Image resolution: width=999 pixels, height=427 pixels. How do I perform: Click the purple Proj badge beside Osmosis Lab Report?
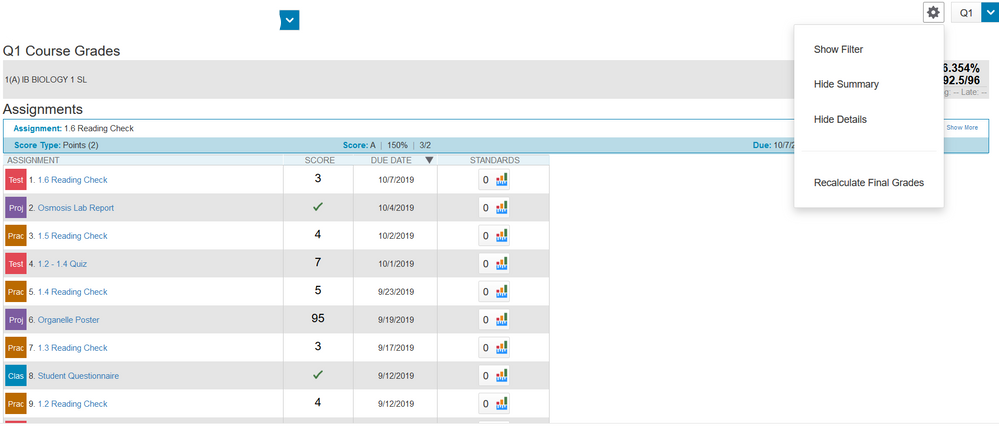coord(15,208)
